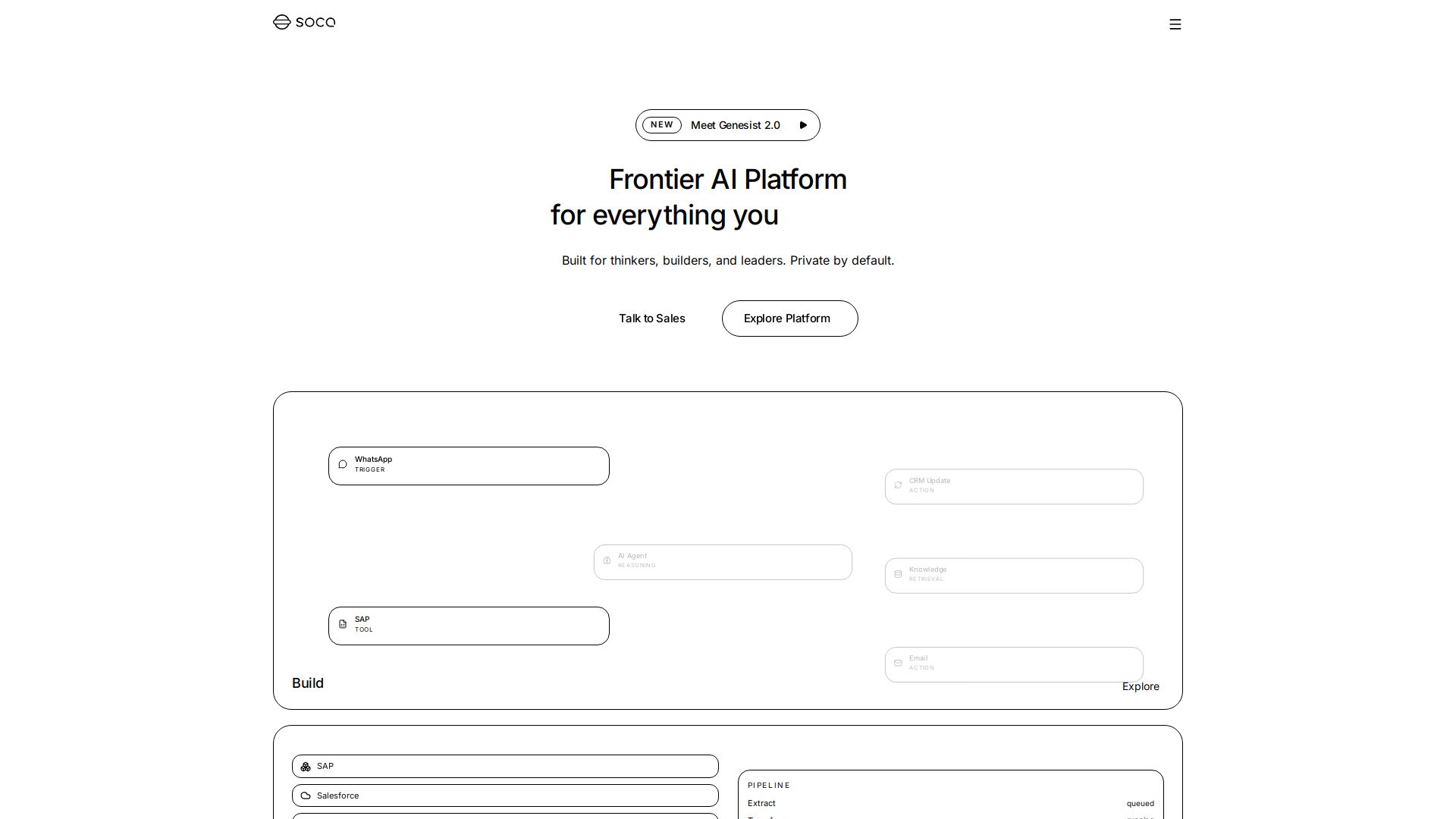This screenshot has width=1456, height=819.
Task: Click the NEW badge in announcement pill
Action: point(662,125)
